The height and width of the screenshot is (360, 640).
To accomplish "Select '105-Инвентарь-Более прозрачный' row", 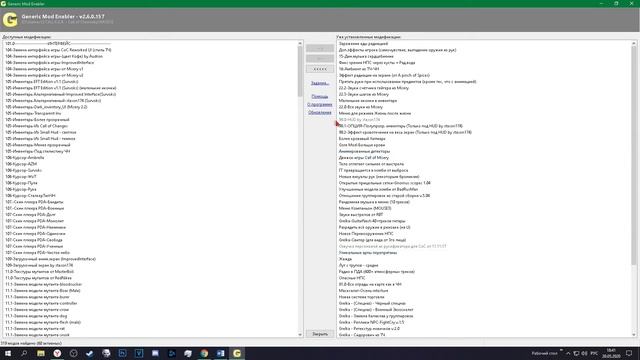I will (37, 120).
